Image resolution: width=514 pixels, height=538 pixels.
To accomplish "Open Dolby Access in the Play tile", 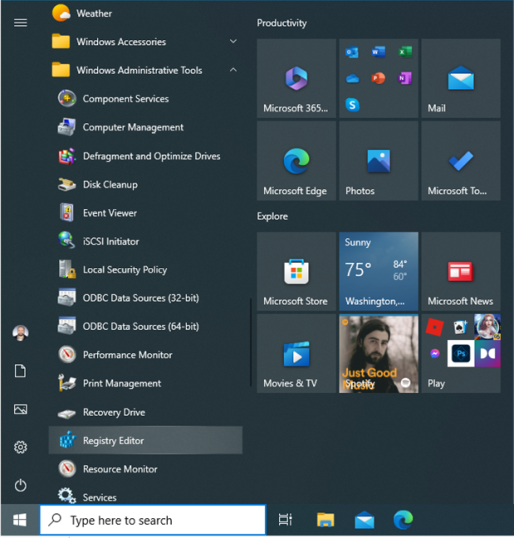I will point(487,353).
